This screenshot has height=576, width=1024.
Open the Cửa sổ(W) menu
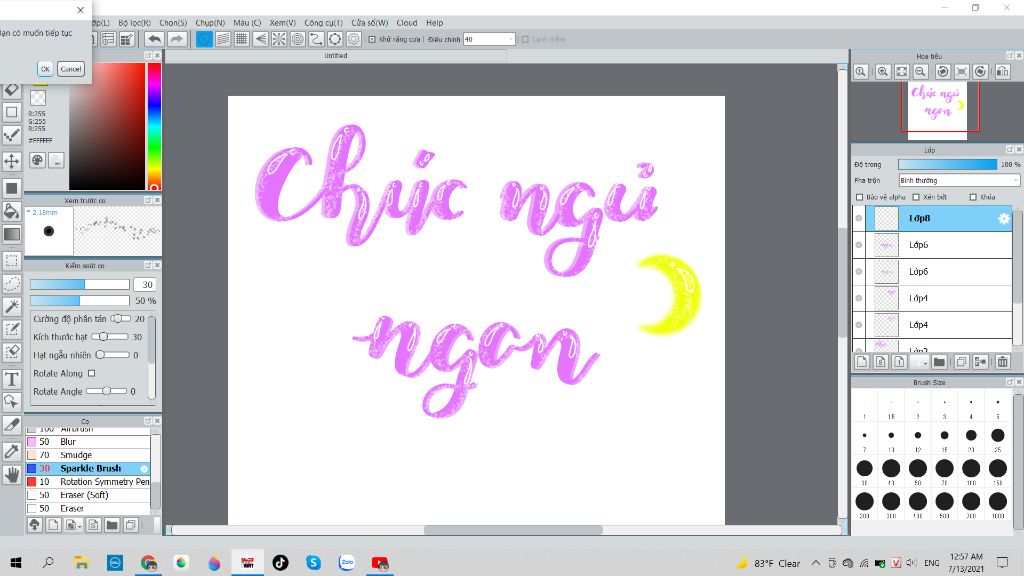370,23
